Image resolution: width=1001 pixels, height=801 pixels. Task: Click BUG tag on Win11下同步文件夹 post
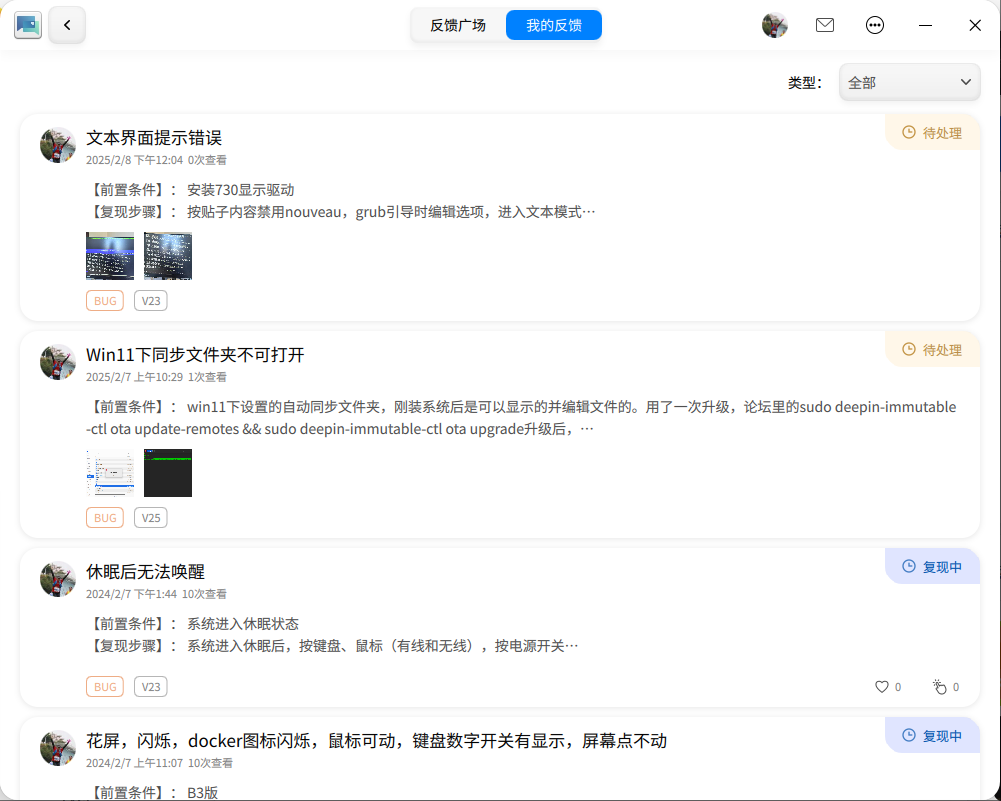(x=105, y=518)
